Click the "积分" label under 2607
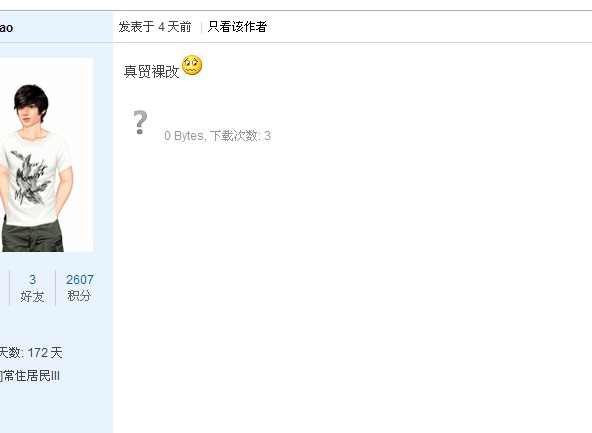 (79, 296)
